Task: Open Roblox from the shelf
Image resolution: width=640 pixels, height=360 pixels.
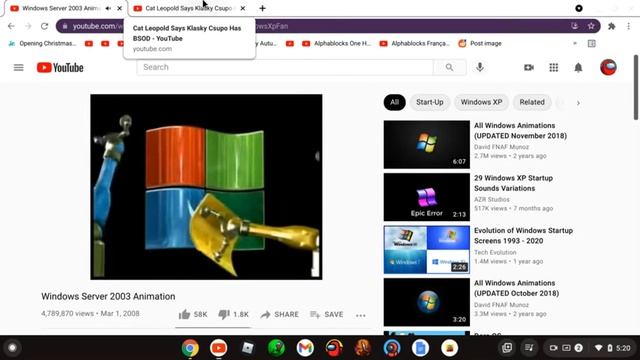Action: pos(248,348)
